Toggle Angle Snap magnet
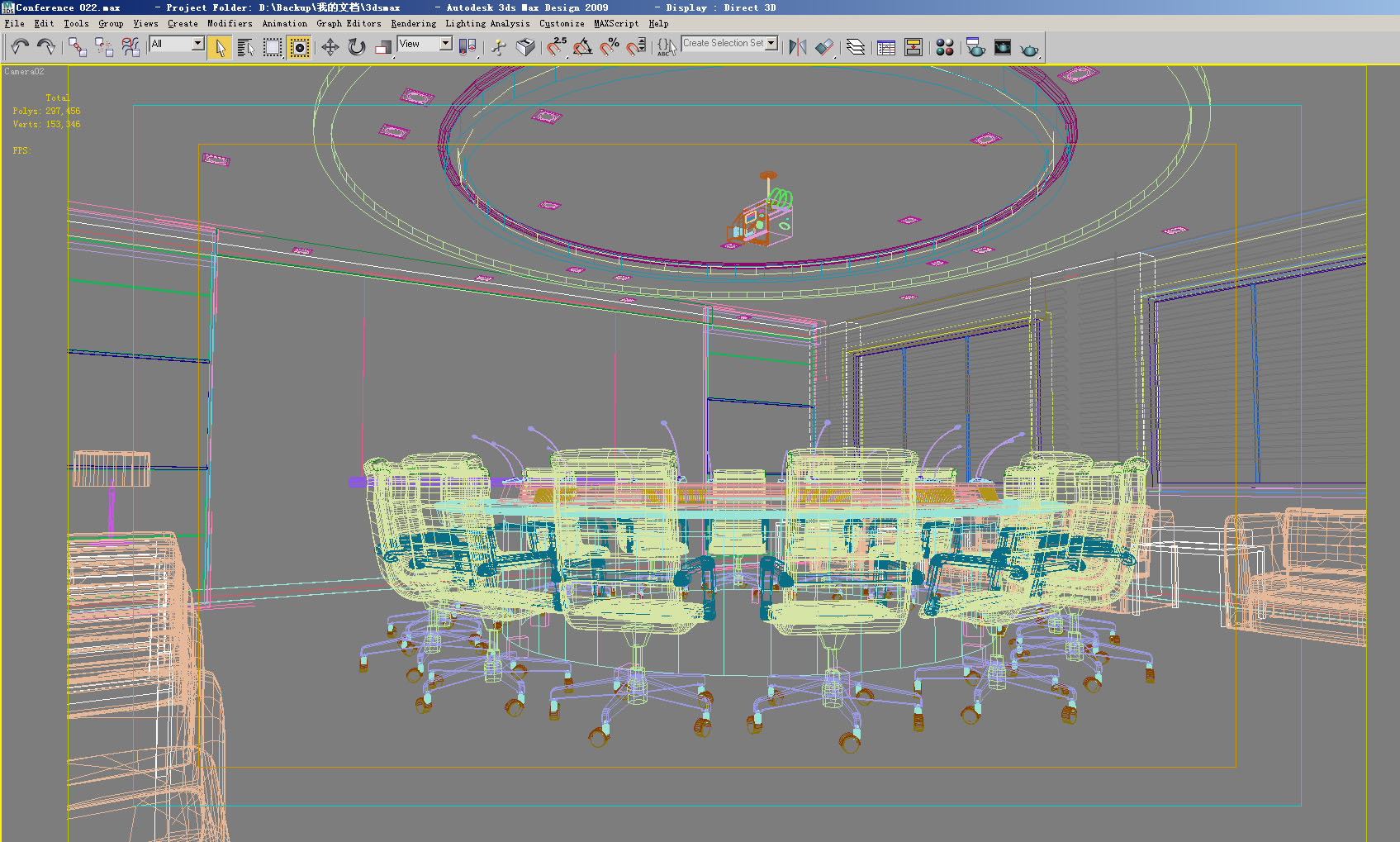Image resolution: width=1400 pixels, height=842 pixels. [x=583, y=47]
